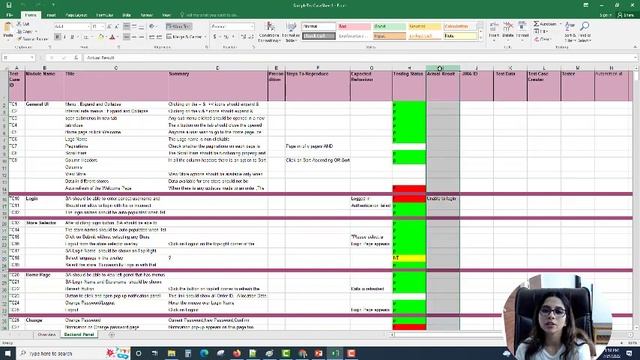Click the red Font Color icon
Screen dimensions: 640x360
[112, 37]
